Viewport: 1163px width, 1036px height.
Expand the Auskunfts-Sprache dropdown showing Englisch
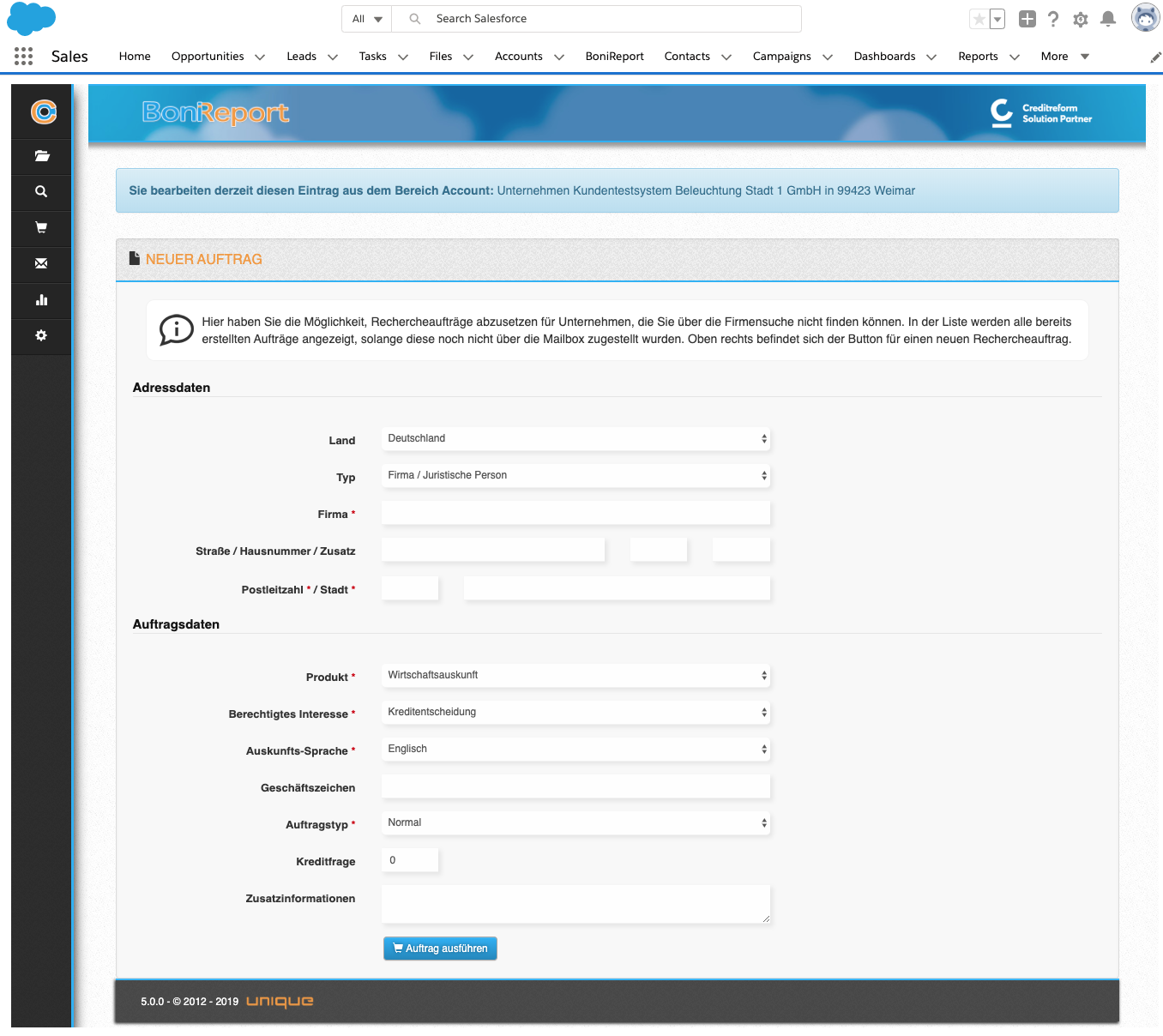click(575, 750)
